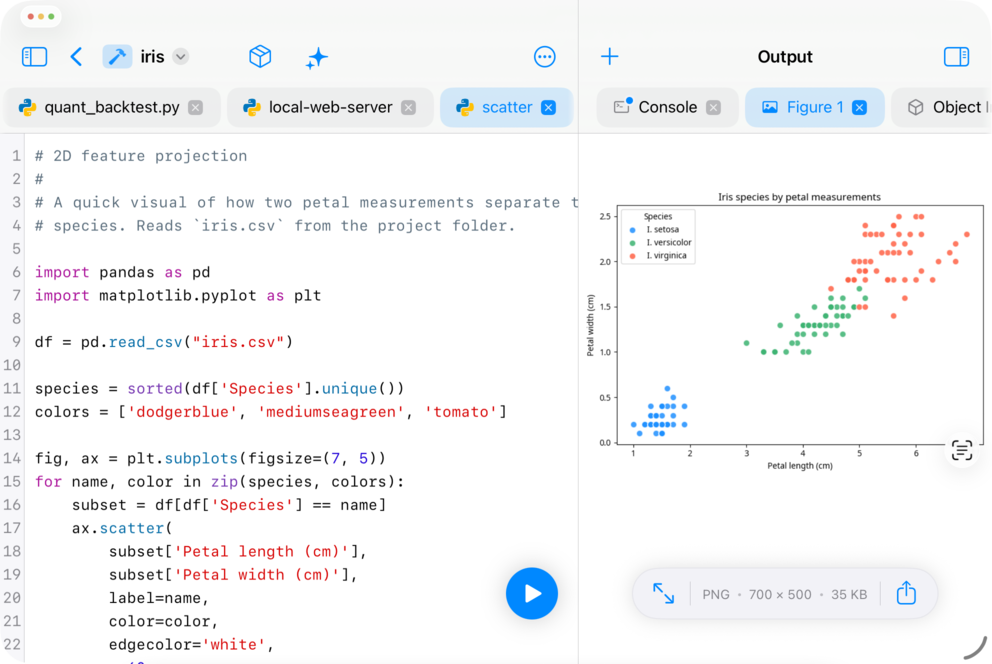992x664 pixels.
Task: Click 'import pandas as pd' line
Action: coord(122,273)
